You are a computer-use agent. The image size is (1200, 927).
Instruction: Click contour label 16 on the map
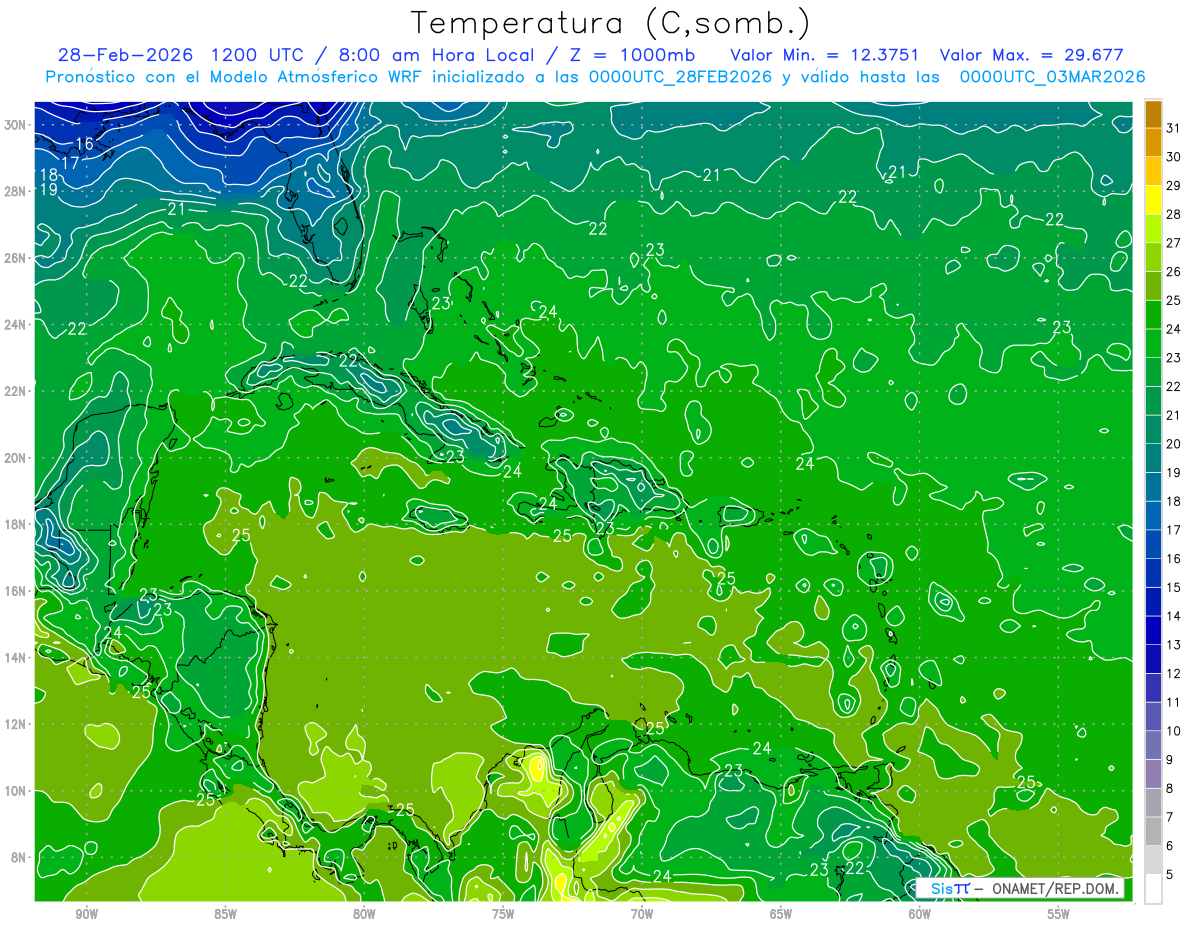point(85,144)
